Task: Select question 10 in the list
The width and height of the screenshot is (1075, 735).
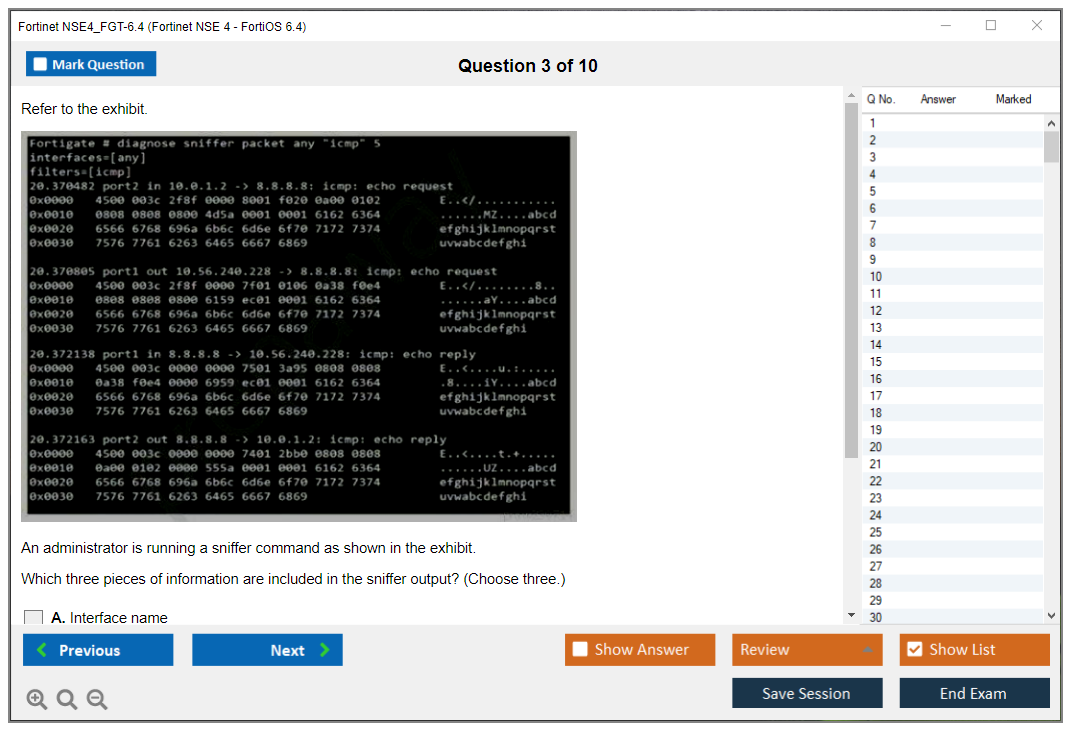Action: point(876,277)
